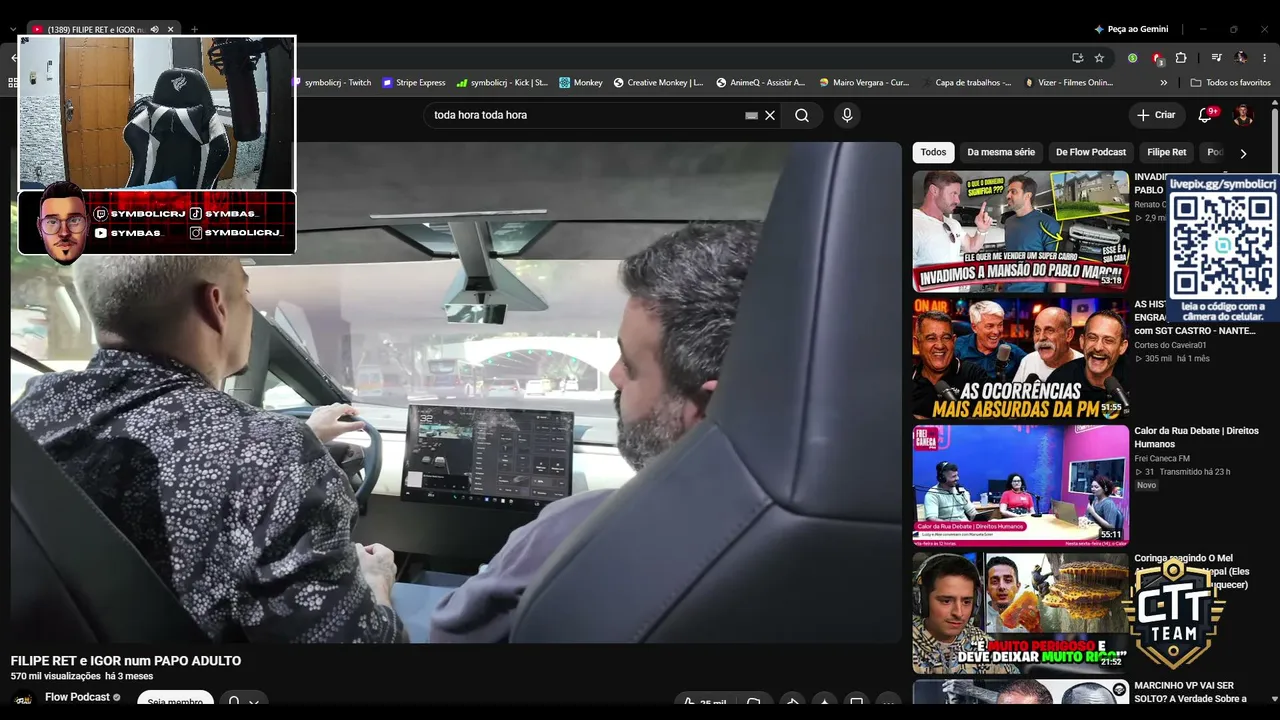Bookmark this page with the star icon

(1099, 58)
